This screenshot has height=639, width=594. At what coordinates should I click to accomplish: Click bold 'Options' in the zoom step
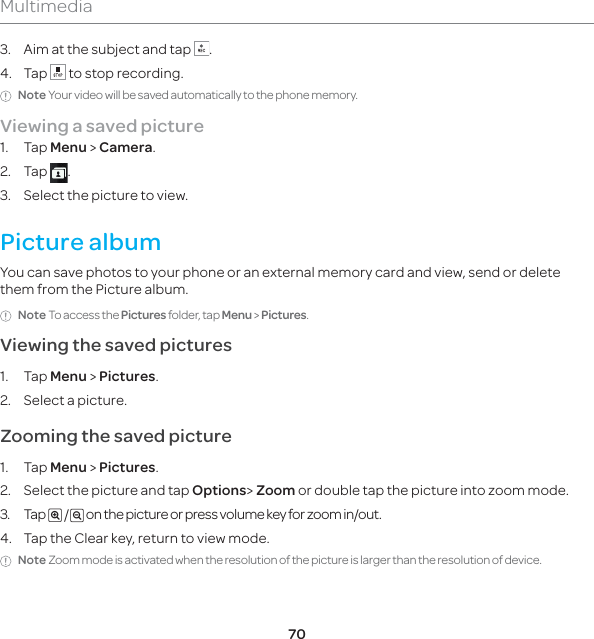[x=219, y=490]
